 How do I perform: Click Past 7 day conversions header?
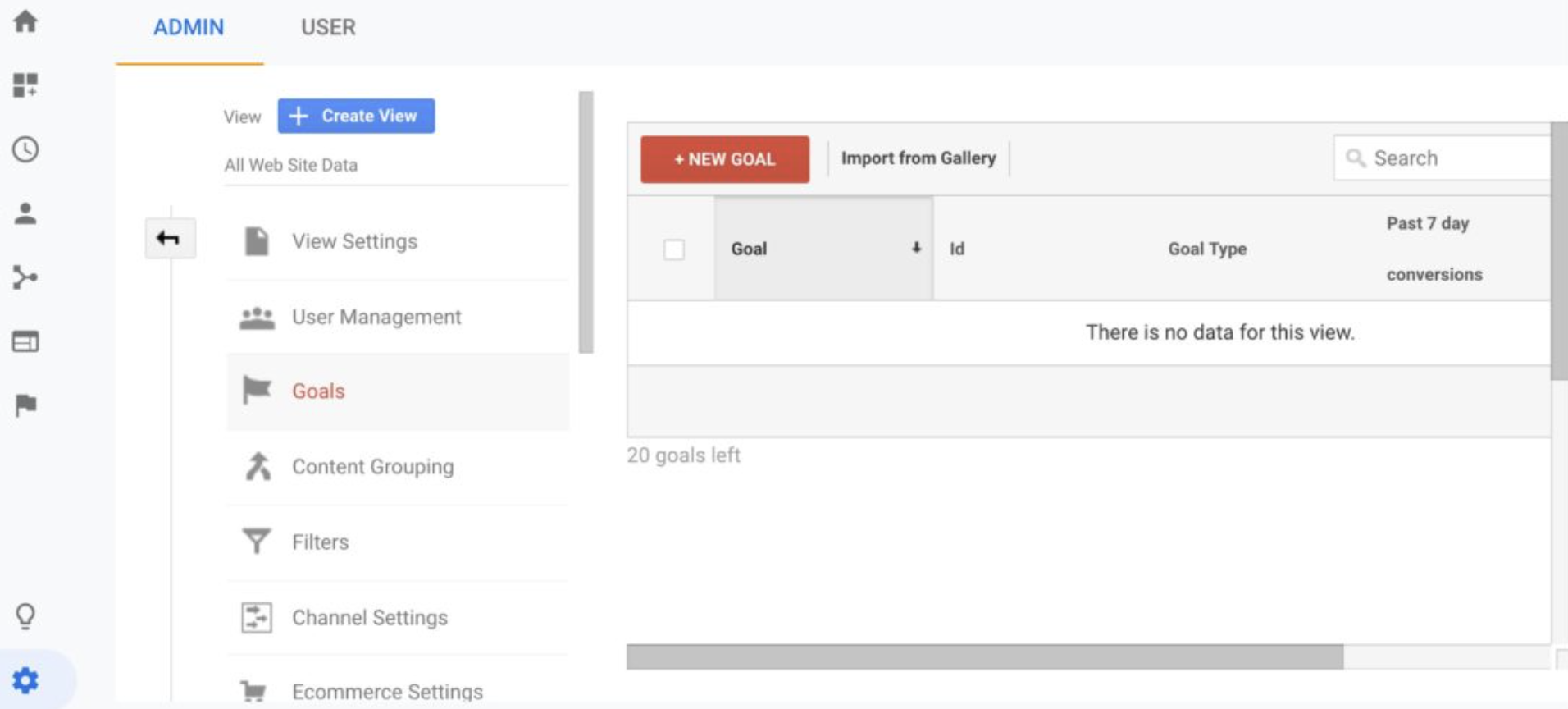[1434, 249]
